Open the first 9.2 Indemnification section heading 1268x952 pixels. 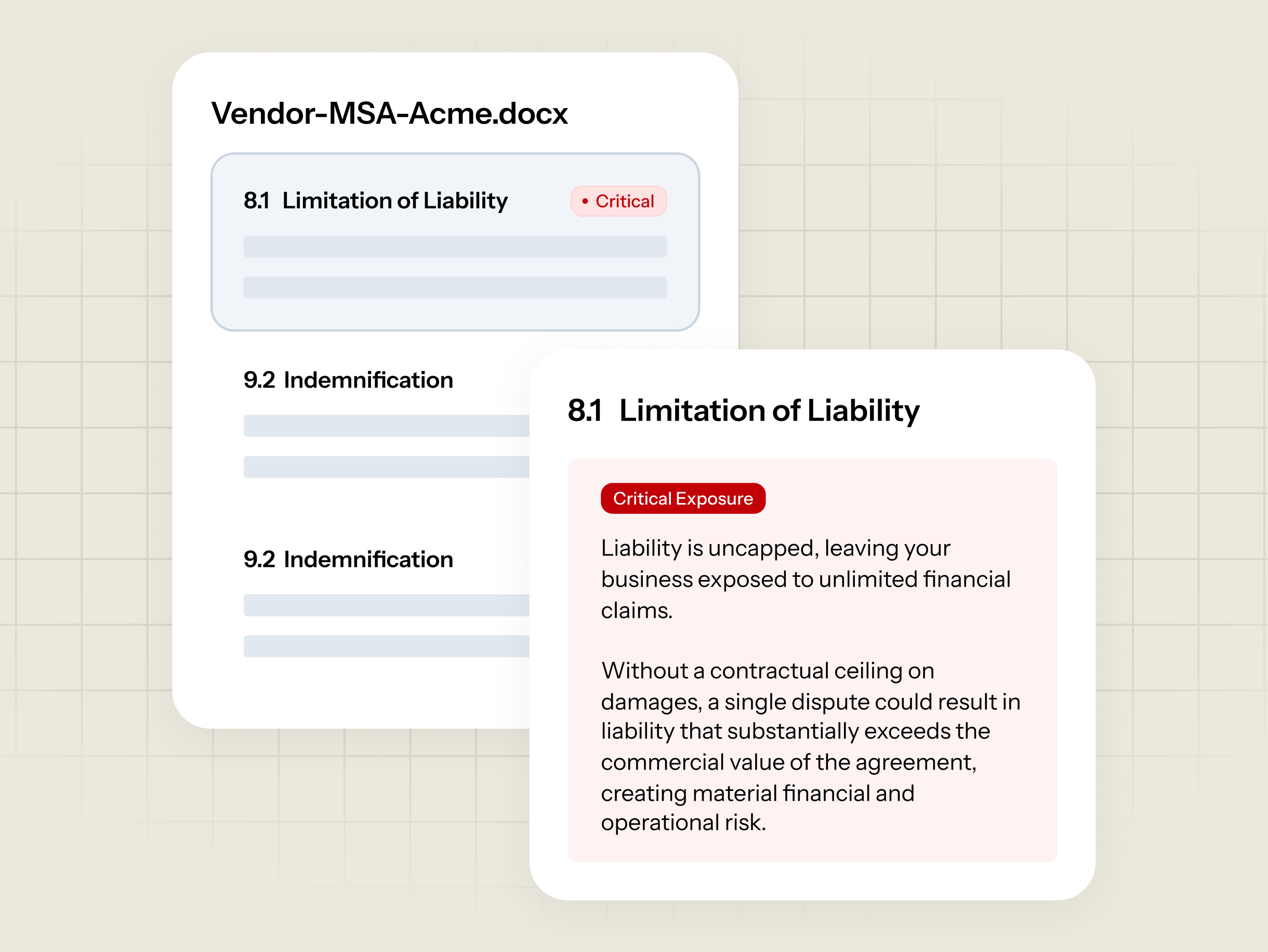tap(348, 380)
